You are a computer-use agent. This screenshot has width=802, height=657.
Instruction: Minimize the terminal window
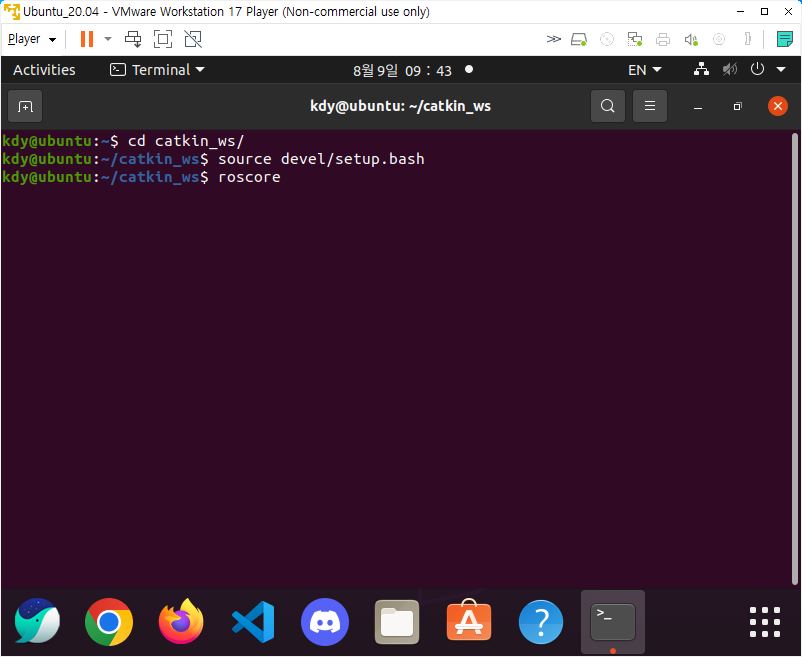tap(698, 106)
